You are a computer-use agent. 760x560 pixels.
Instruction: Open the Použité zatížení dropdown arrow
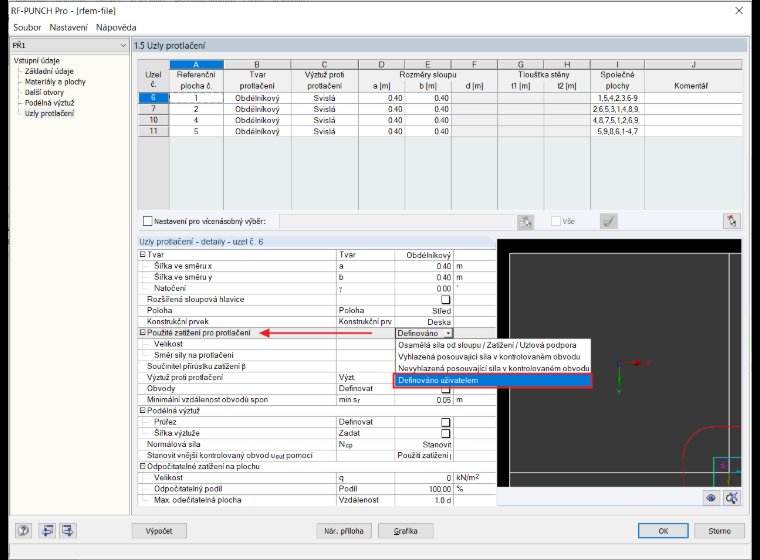tap(448, 333)
